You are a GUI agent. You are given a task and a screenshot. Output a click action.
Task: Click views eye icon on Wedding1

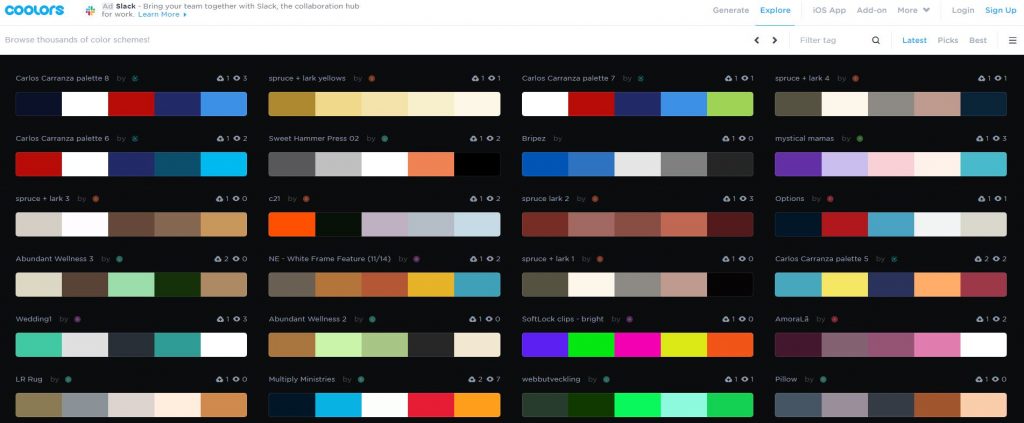point(236,319)
